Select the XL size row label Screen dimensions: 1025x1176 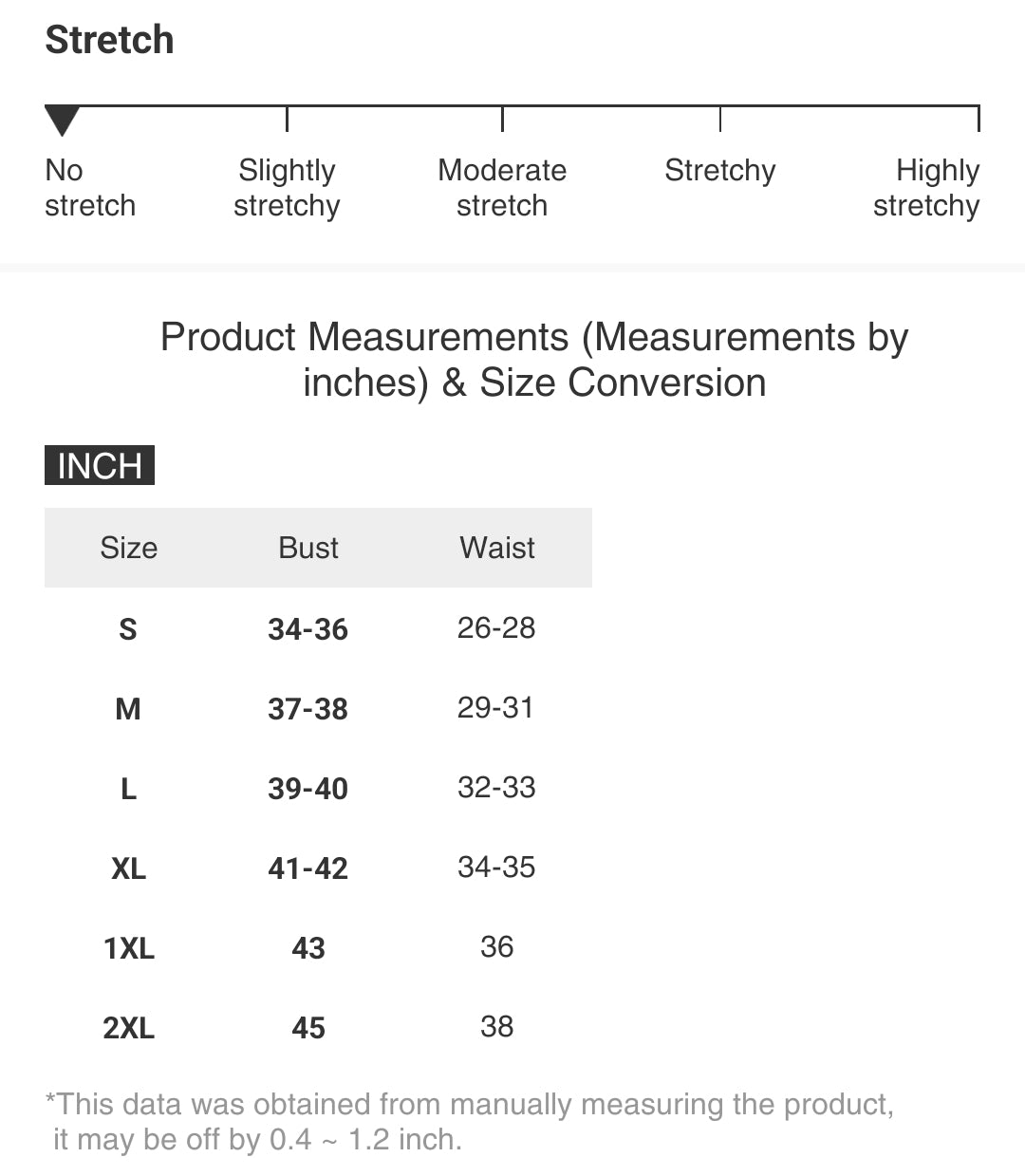tap(128, 868)
